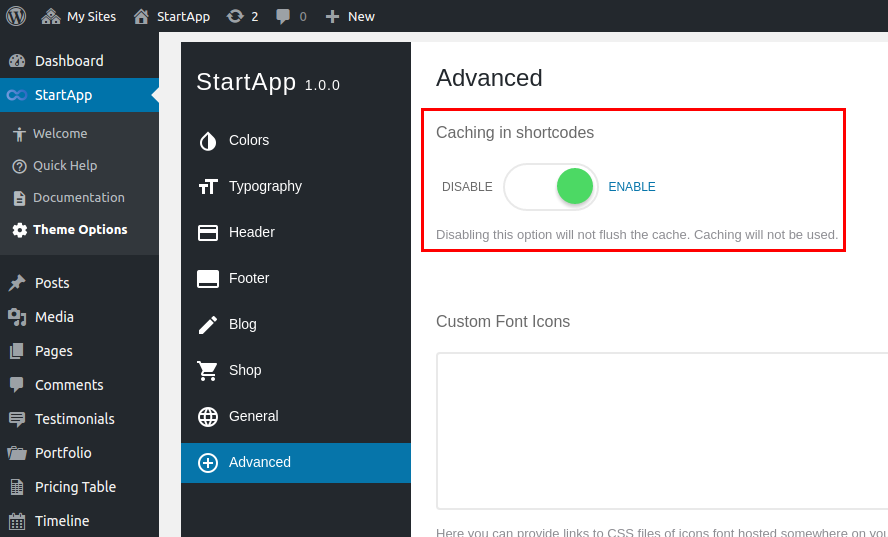888x537 pixels.
Task: Click the Welcome person icon
Action: pyautogui.click(x=19, y=134)
